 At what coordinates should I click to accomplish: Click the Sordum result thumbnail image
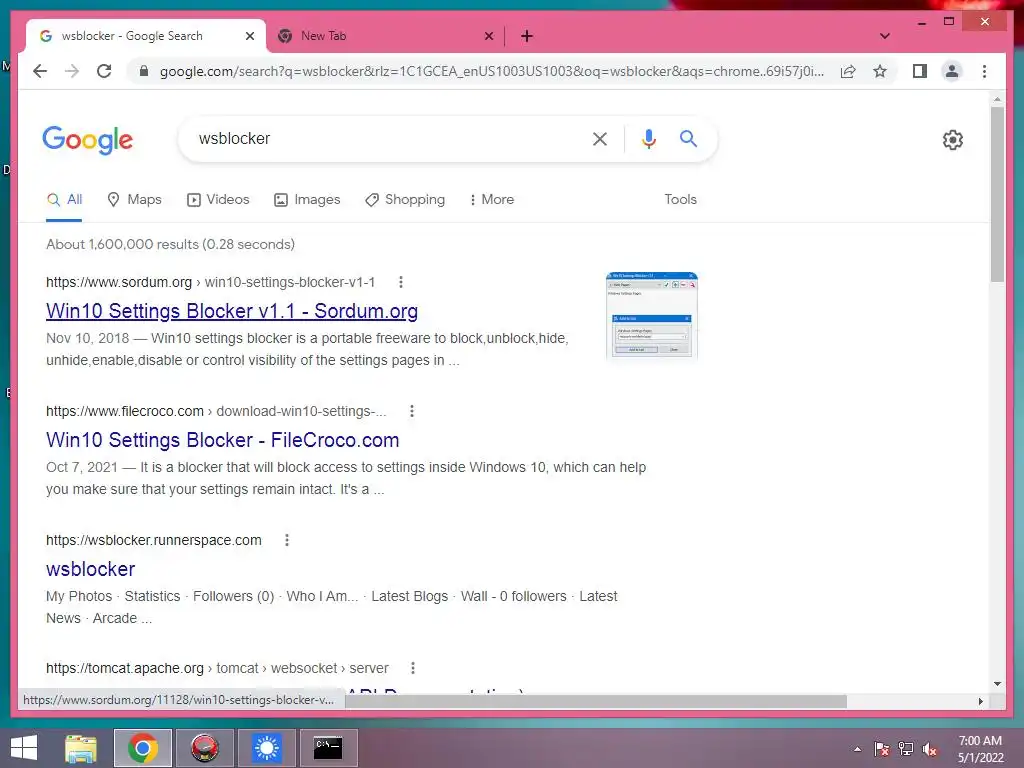(652, 316)
